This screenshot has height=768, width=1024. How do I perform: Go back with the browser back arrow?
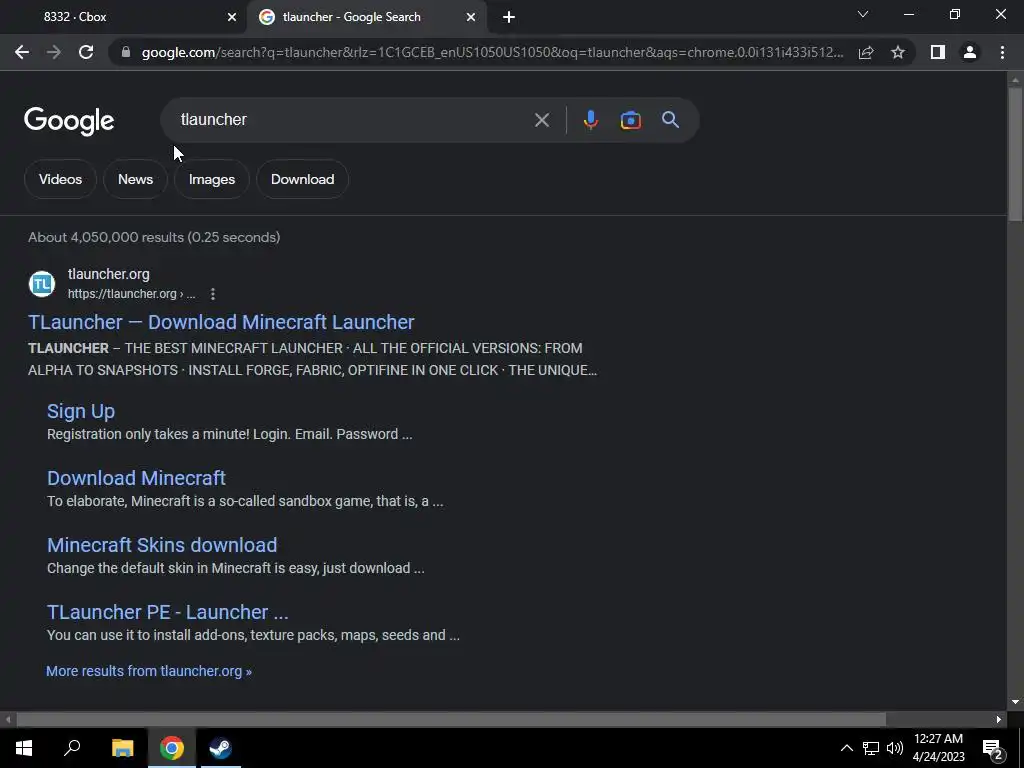[22, 52]
